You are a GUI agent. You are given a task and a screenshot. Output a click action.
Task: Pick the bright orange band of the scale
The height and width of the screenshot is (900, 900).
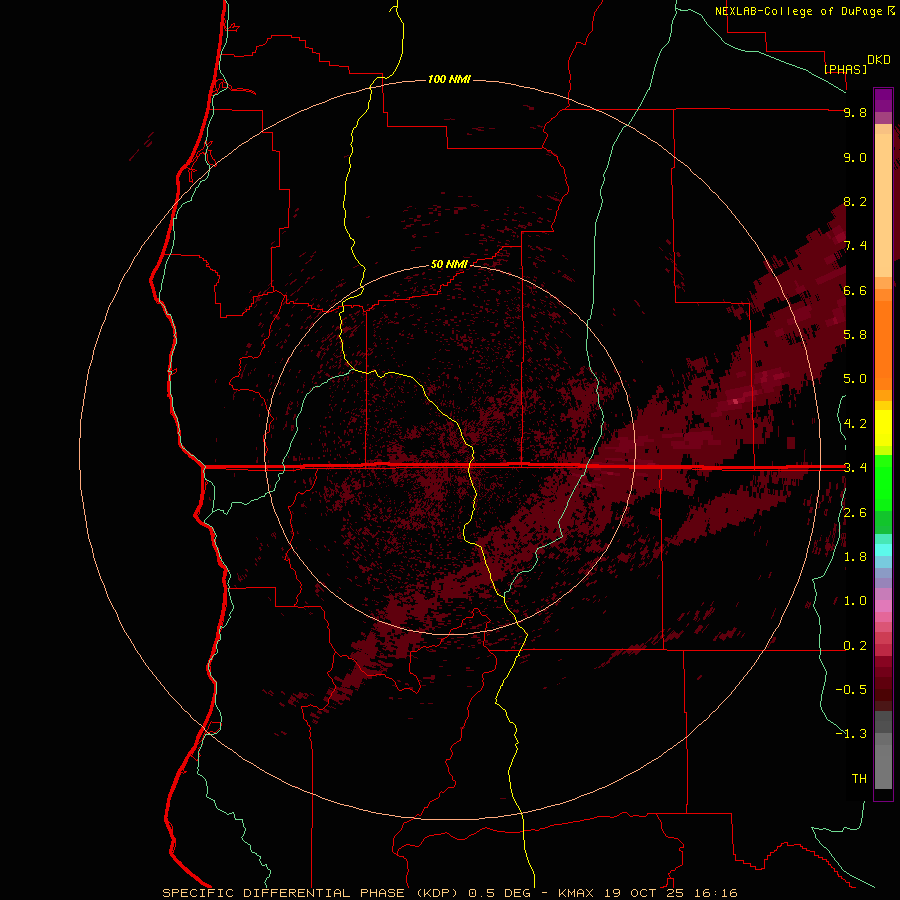coord(883,344)
